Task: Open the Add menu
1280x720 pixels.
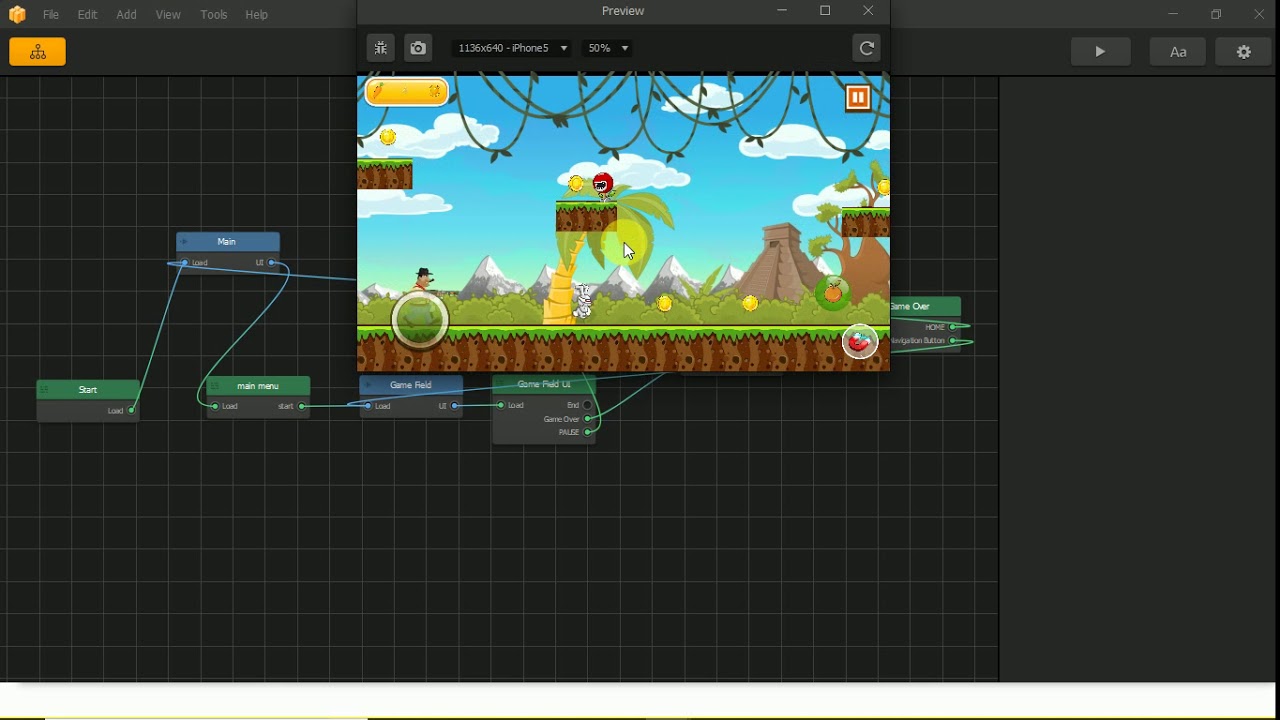Action: (126, 15)
